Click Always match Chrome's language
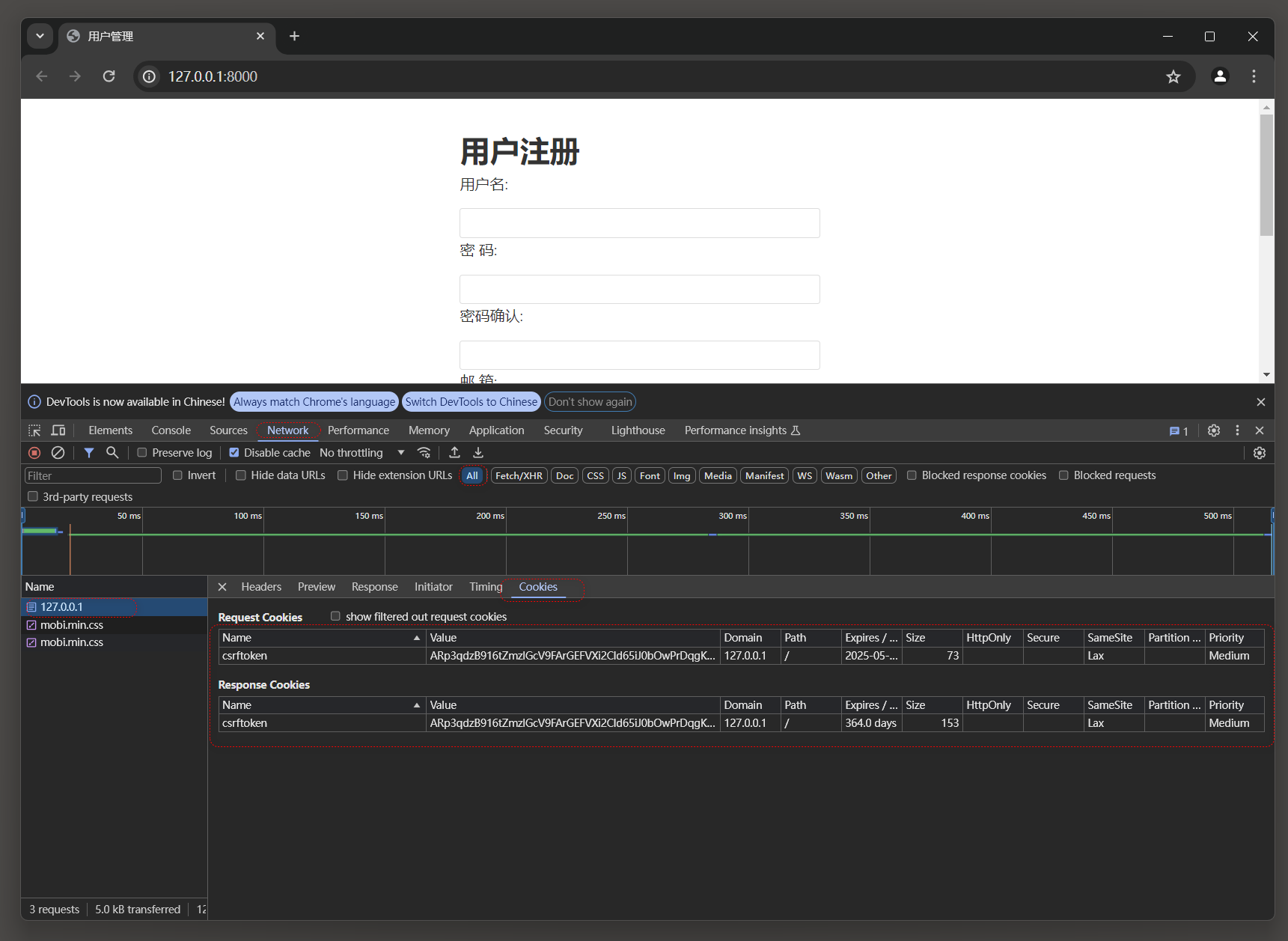Image resolution: width=1288 pixels, height=941 pixels. pos(314,402)
